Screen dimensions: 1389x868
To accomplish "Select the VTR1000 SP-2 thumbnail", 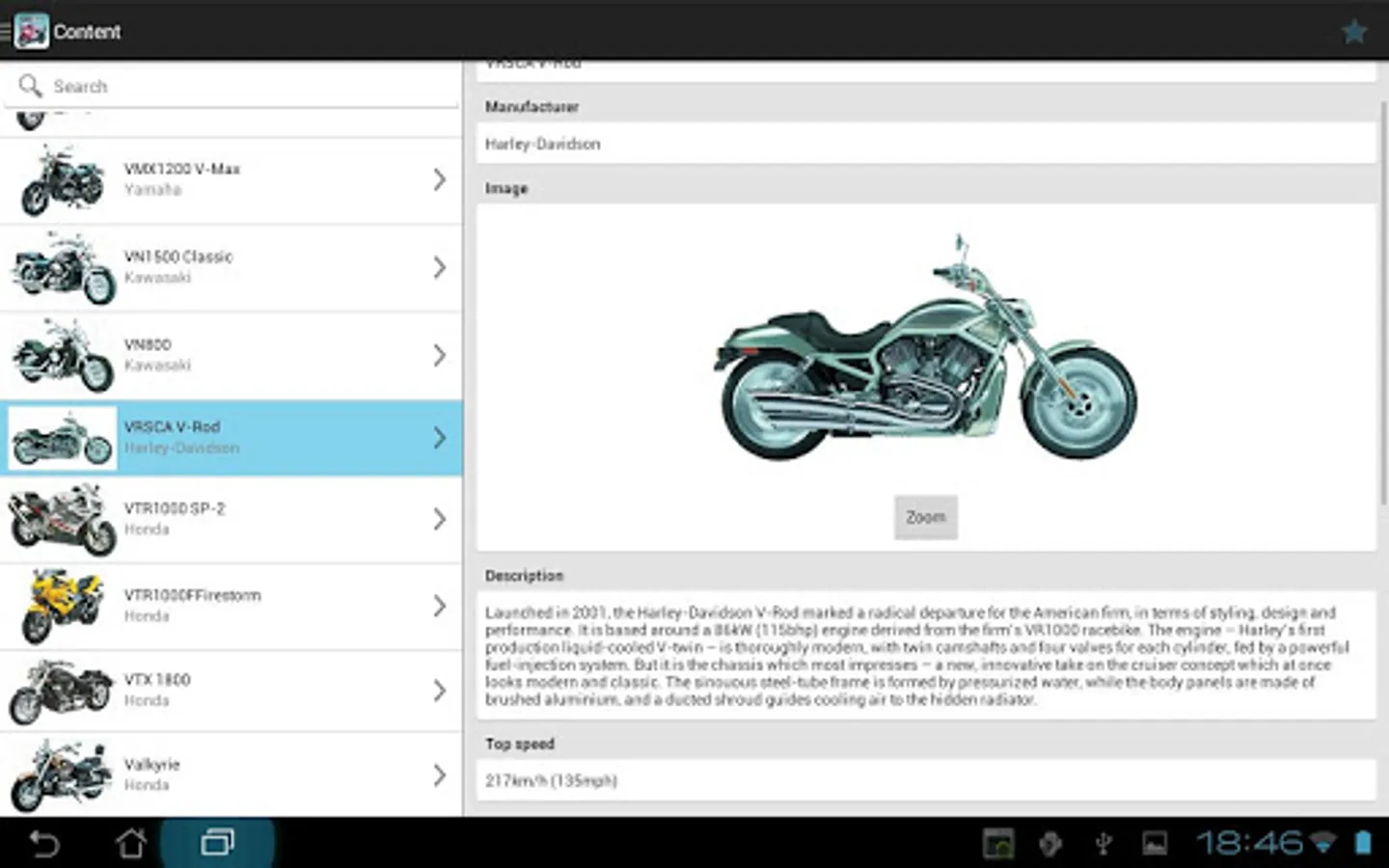I will [63, 520].
